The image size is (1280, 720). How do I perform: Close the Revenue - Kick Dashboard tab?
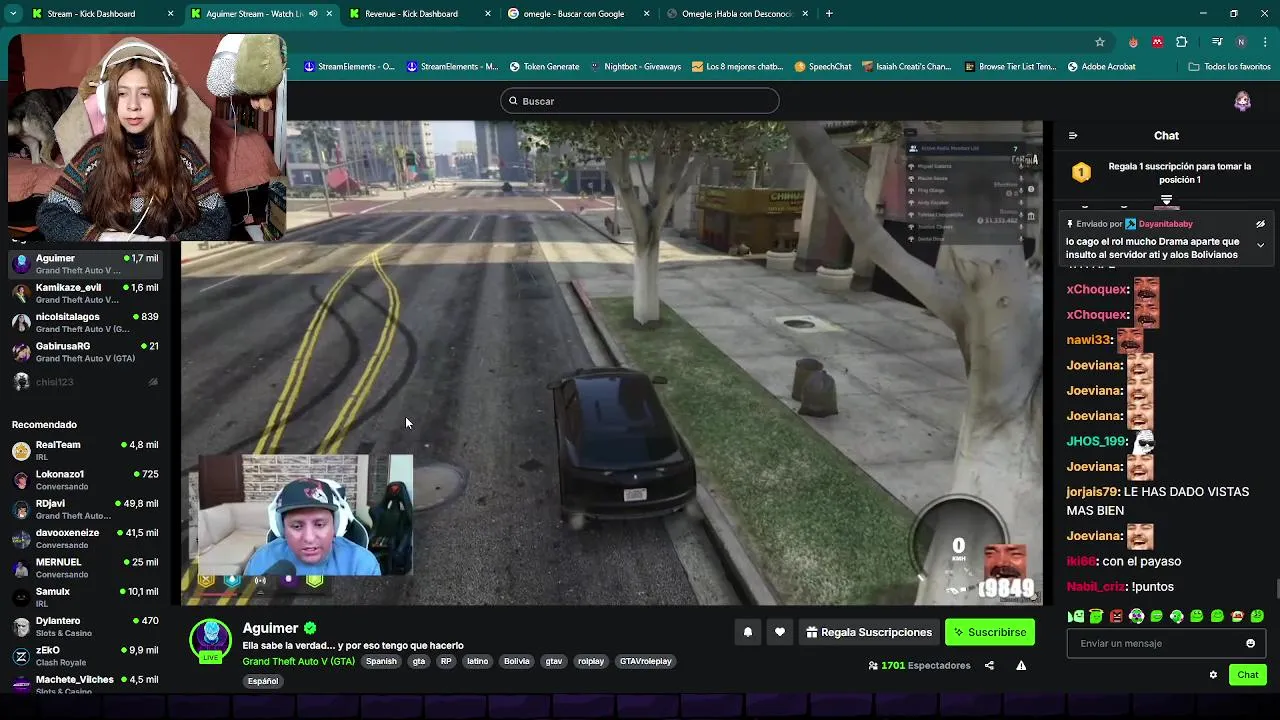tap(488, 14)
